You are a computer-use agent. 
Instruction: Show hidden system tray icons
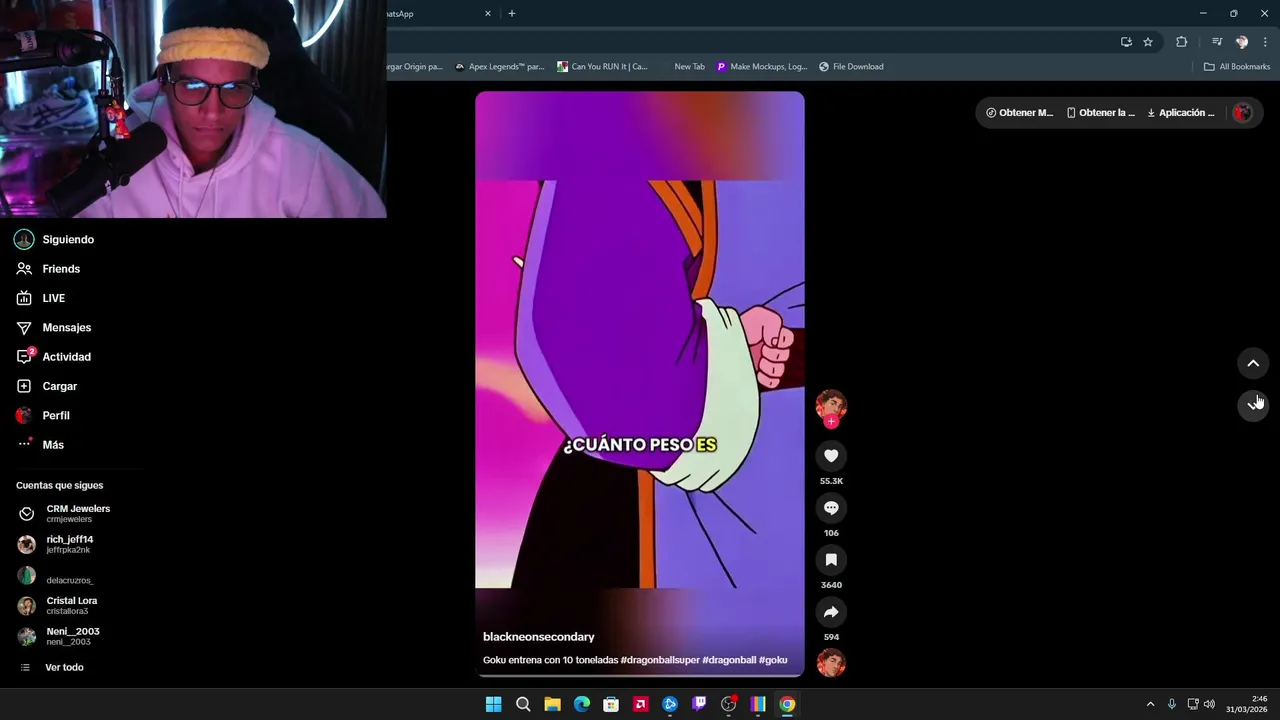coord(1150,704)
